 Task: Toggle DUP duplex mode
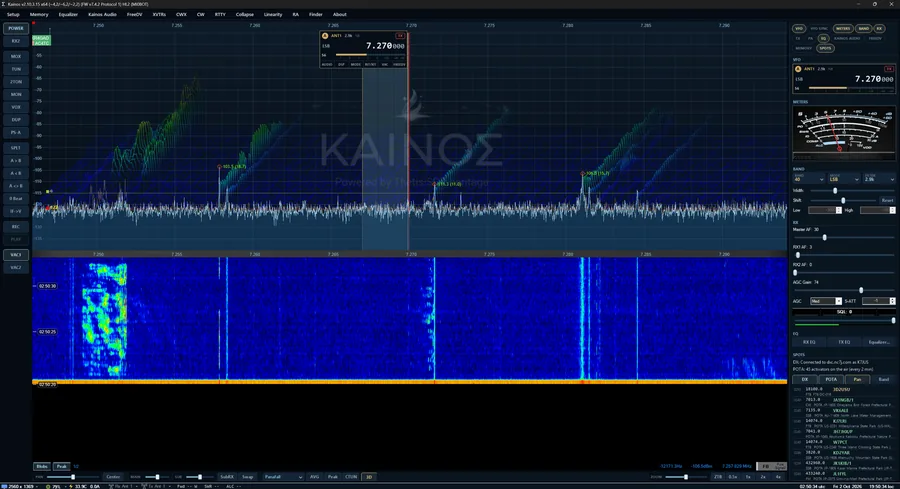click(15, 119)
